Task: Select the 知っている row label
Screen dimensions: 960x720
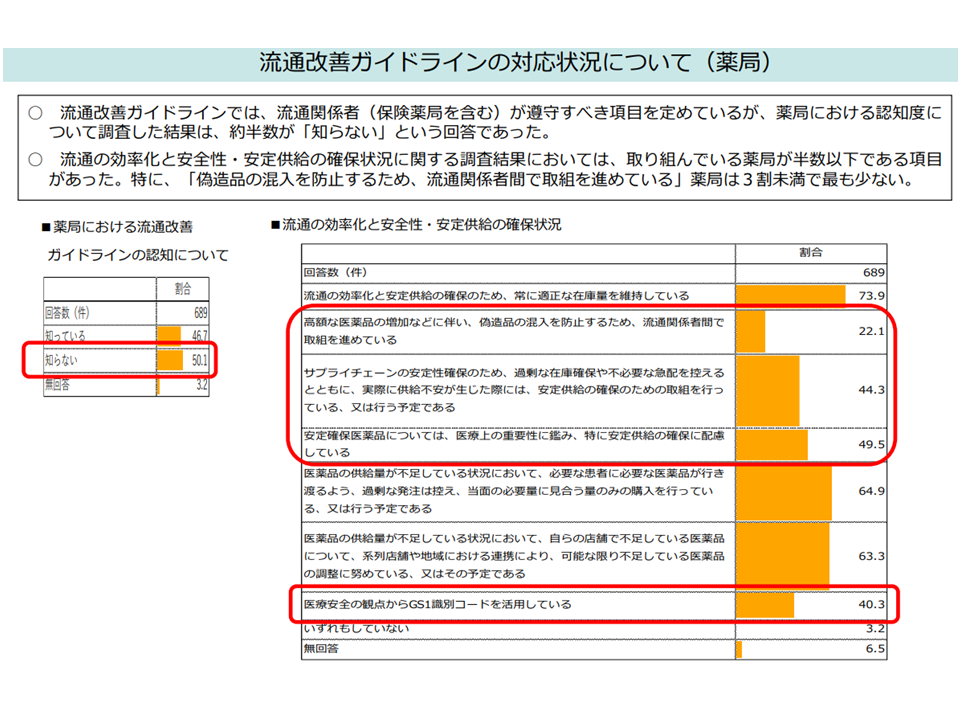Action: click(66, 336)
